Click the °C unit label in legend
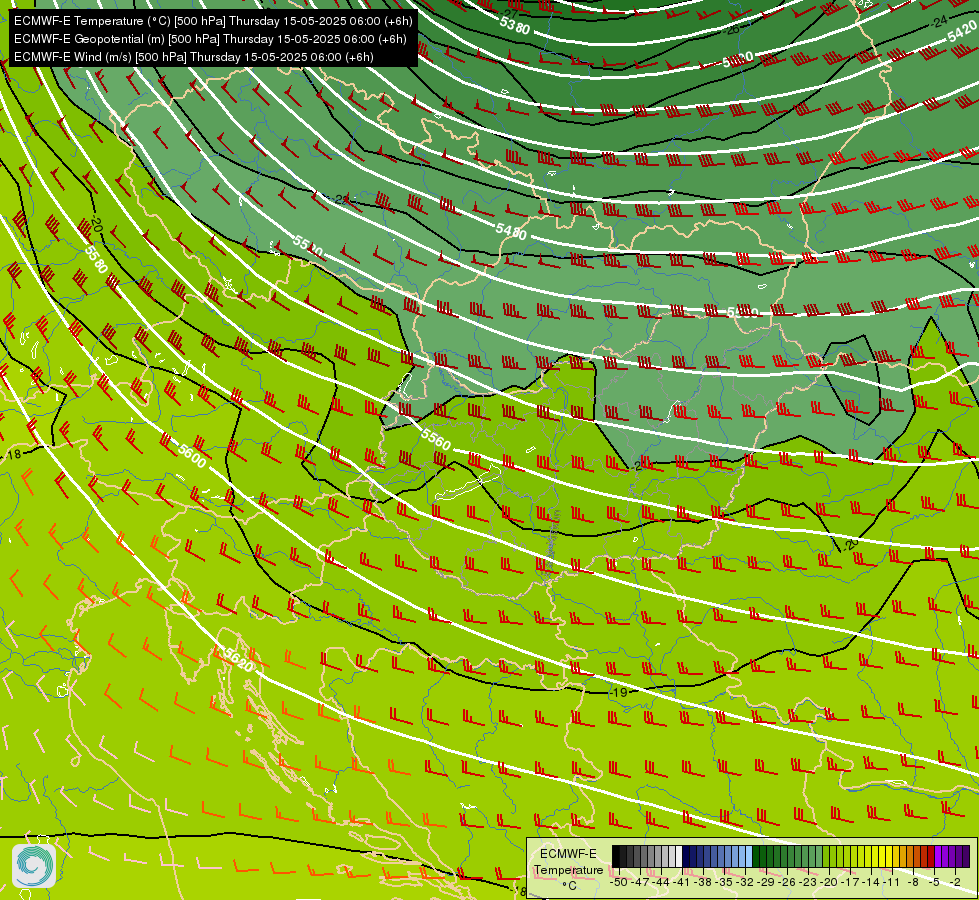The width and height of the screenshot is (979, 900). click(570, 886)
